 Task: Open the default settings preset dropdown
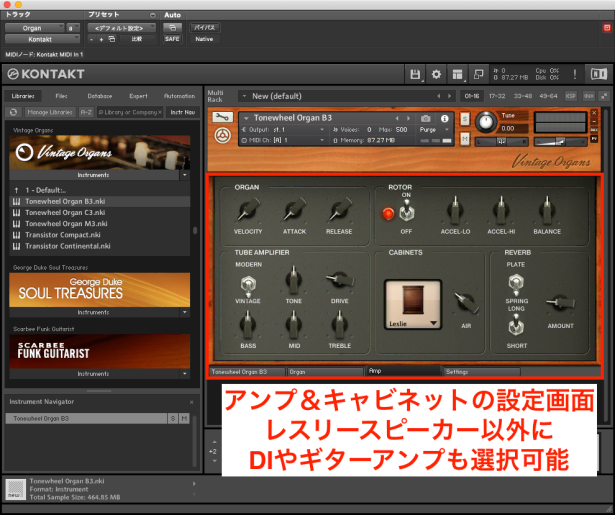click(x=122, y=28)
